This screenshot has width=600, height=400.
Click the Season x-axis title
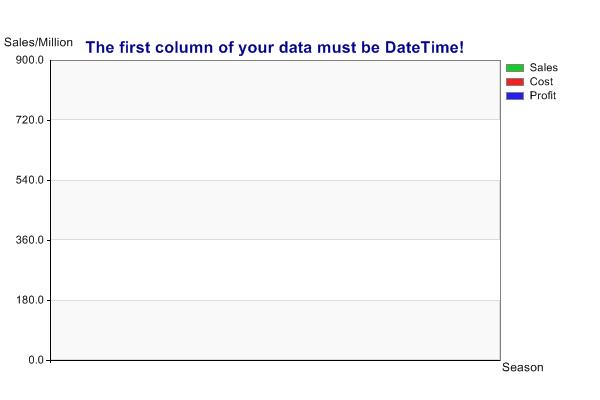(x=523, y=367)
